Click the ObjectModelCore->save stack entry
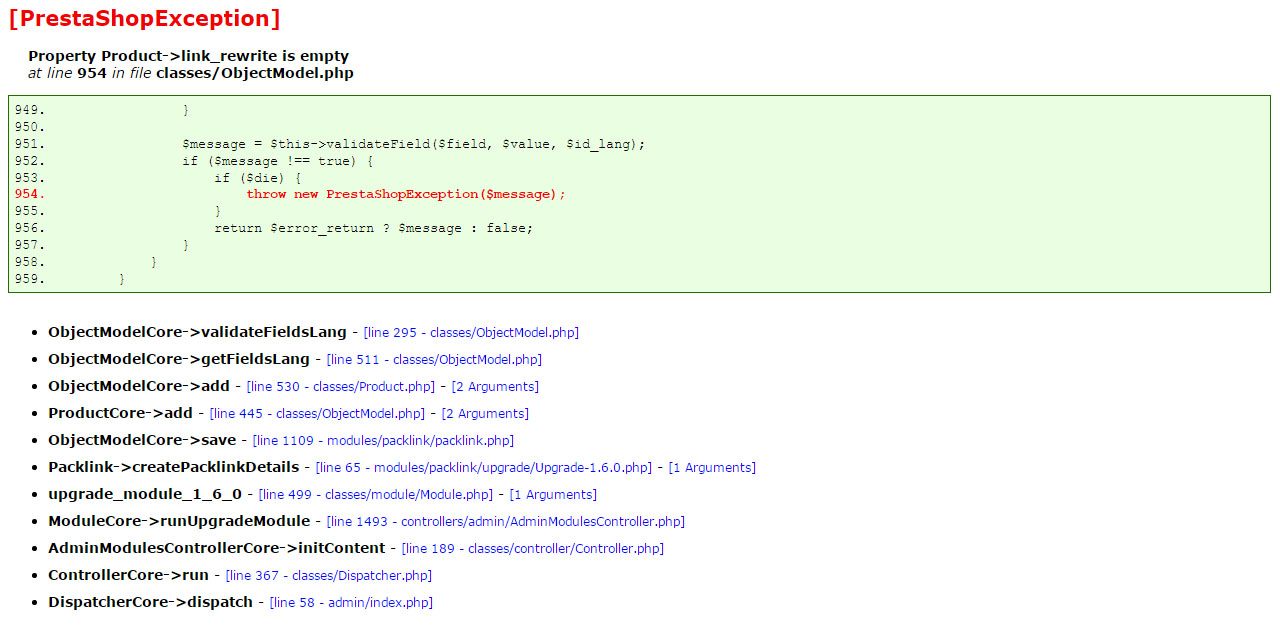This screenshot has width=1280, height=636. click(142, 440)
